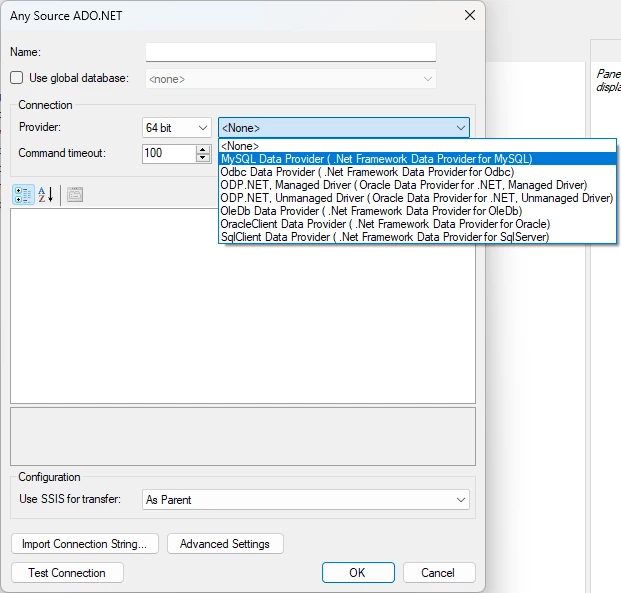The width and height of the screenshot is (621, 593).
Task: Choose SqlClient Data Provider for SqlServer
Action: point(417,237)
